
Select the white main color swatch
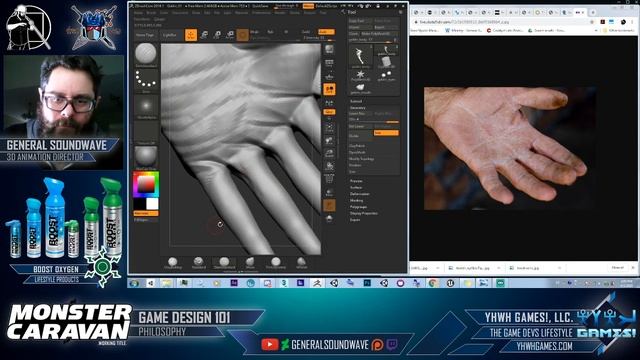tap(152, 203)
